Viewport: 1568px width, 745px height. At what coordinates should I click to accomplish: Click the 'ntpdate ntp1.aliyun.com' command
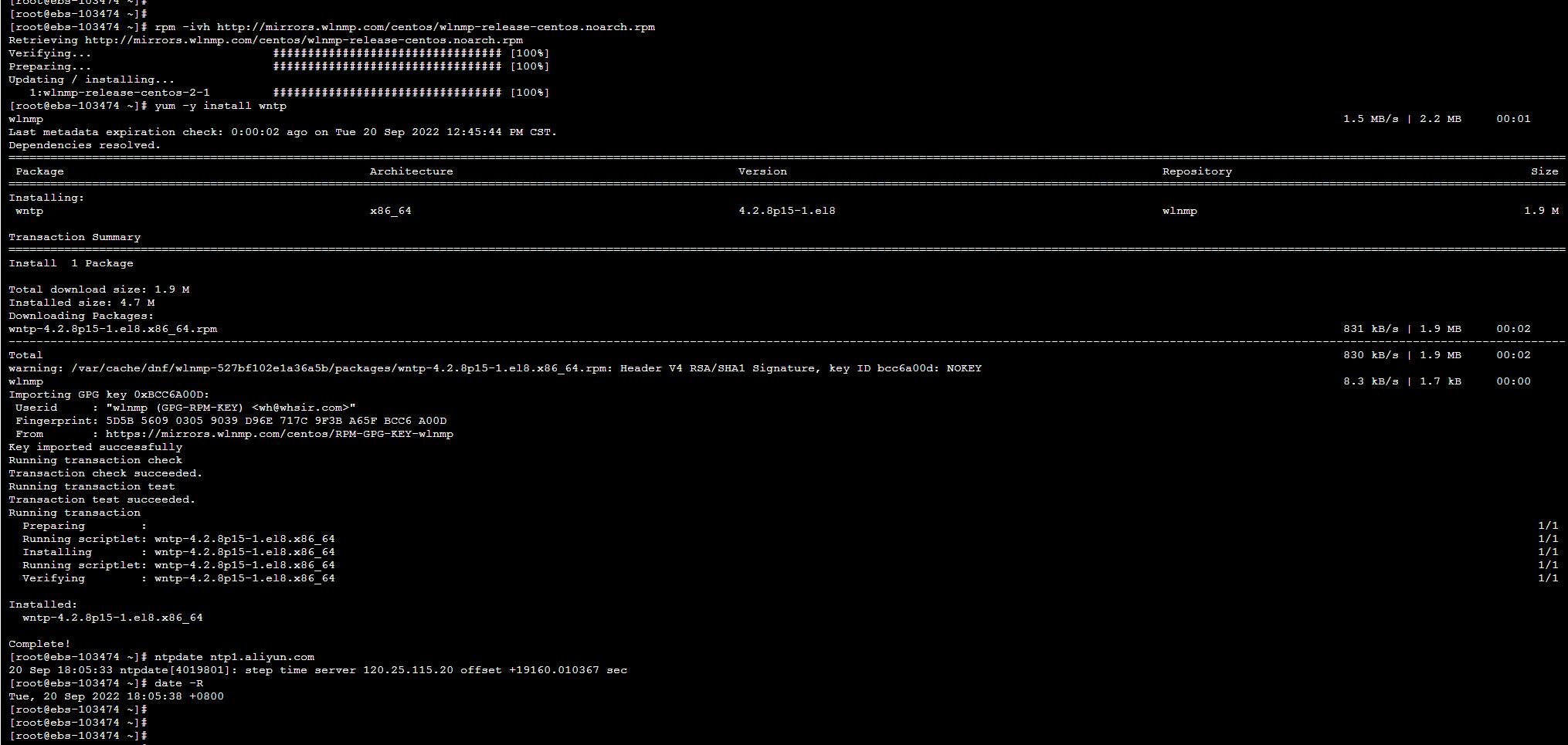(234, 657)
